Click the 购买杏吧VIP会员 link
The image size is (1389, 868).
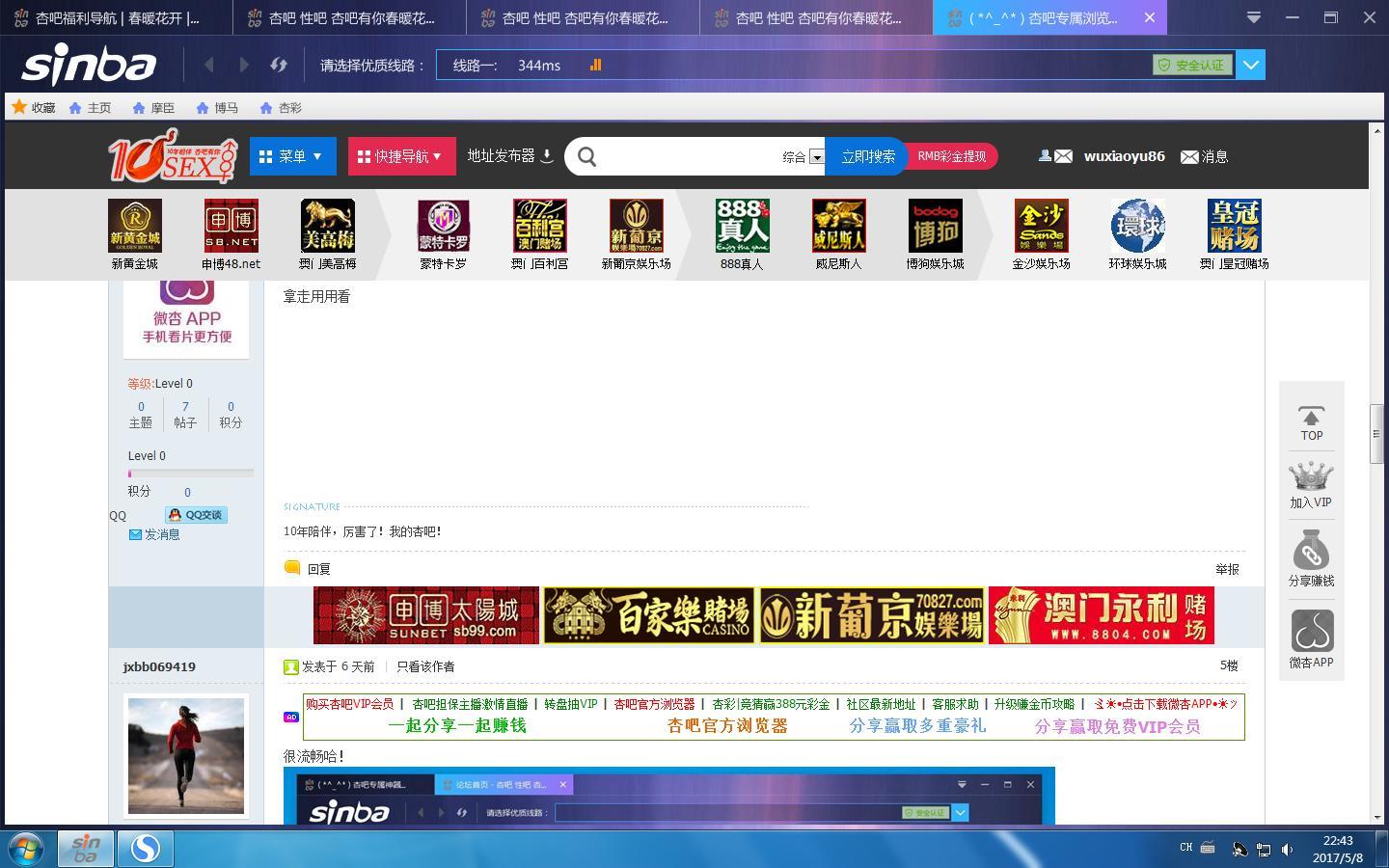pyautogui.click(x=349, y=704)
